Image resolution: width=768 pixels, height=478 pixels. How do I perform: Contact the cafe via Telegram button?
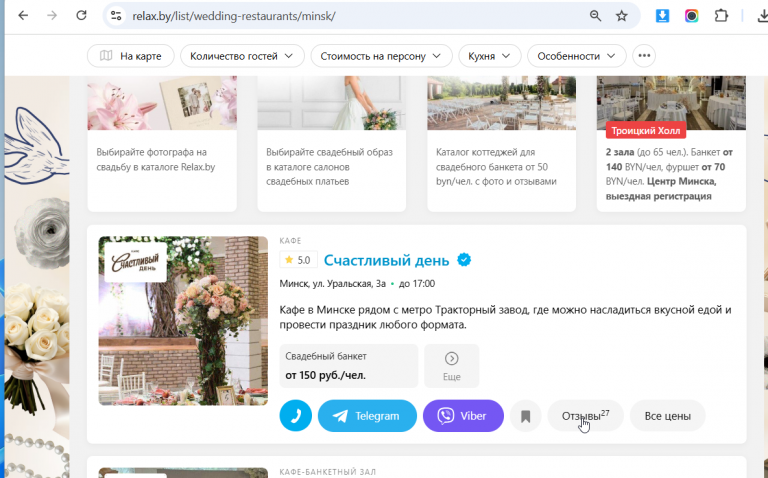click(x=367, y=416)
